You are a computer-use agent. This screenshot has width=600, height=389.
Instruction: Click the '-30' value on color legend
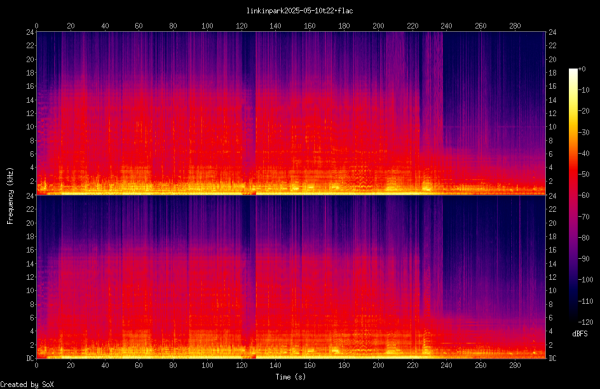[584, 132]
